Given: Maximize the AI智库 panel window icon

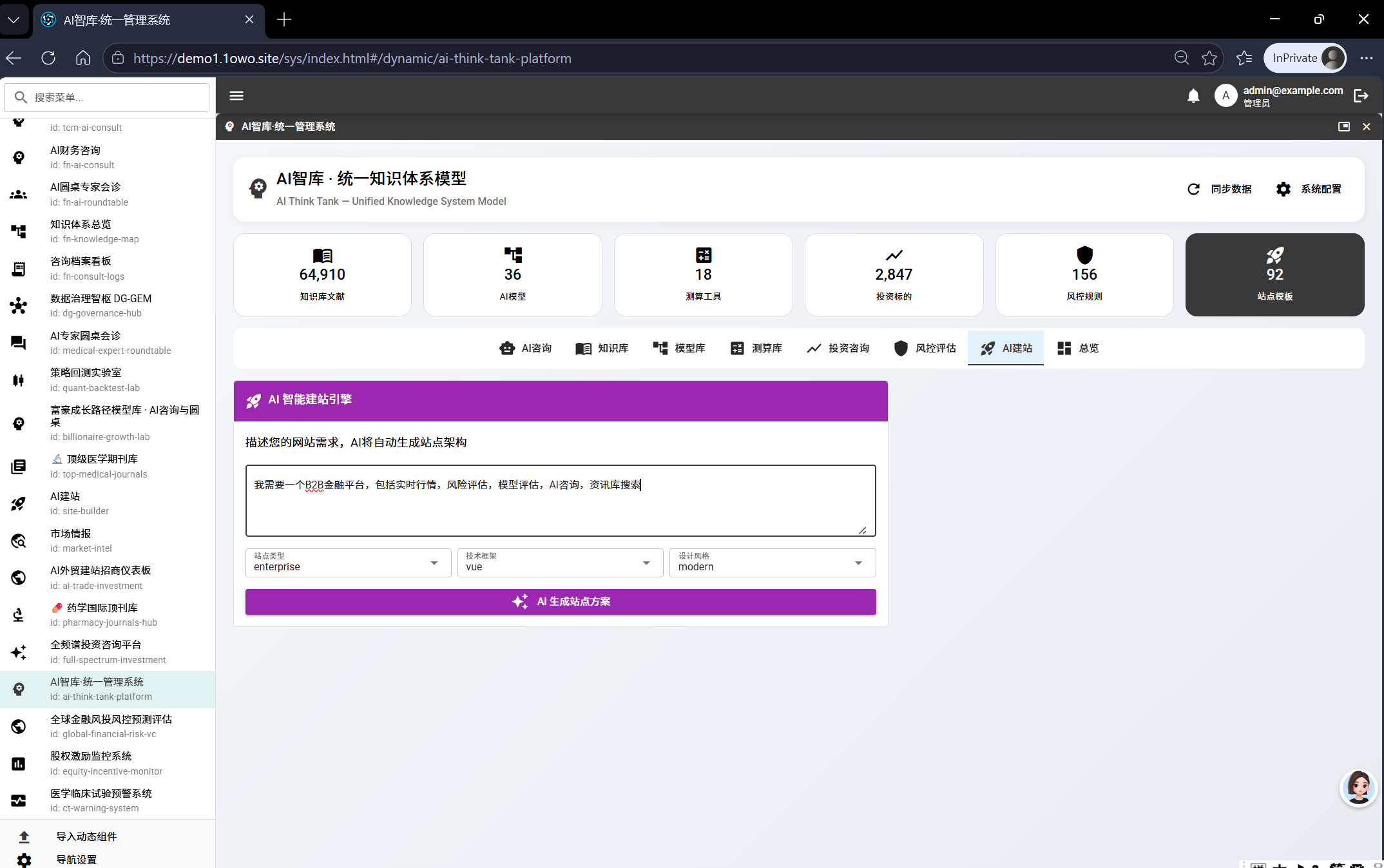Looking at the screenshot, I should [x=1343, y=127].
